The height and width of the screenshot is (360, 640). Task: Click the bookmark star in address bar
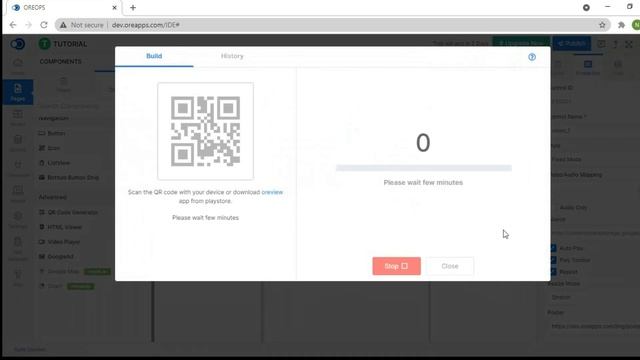pos(602,25)
